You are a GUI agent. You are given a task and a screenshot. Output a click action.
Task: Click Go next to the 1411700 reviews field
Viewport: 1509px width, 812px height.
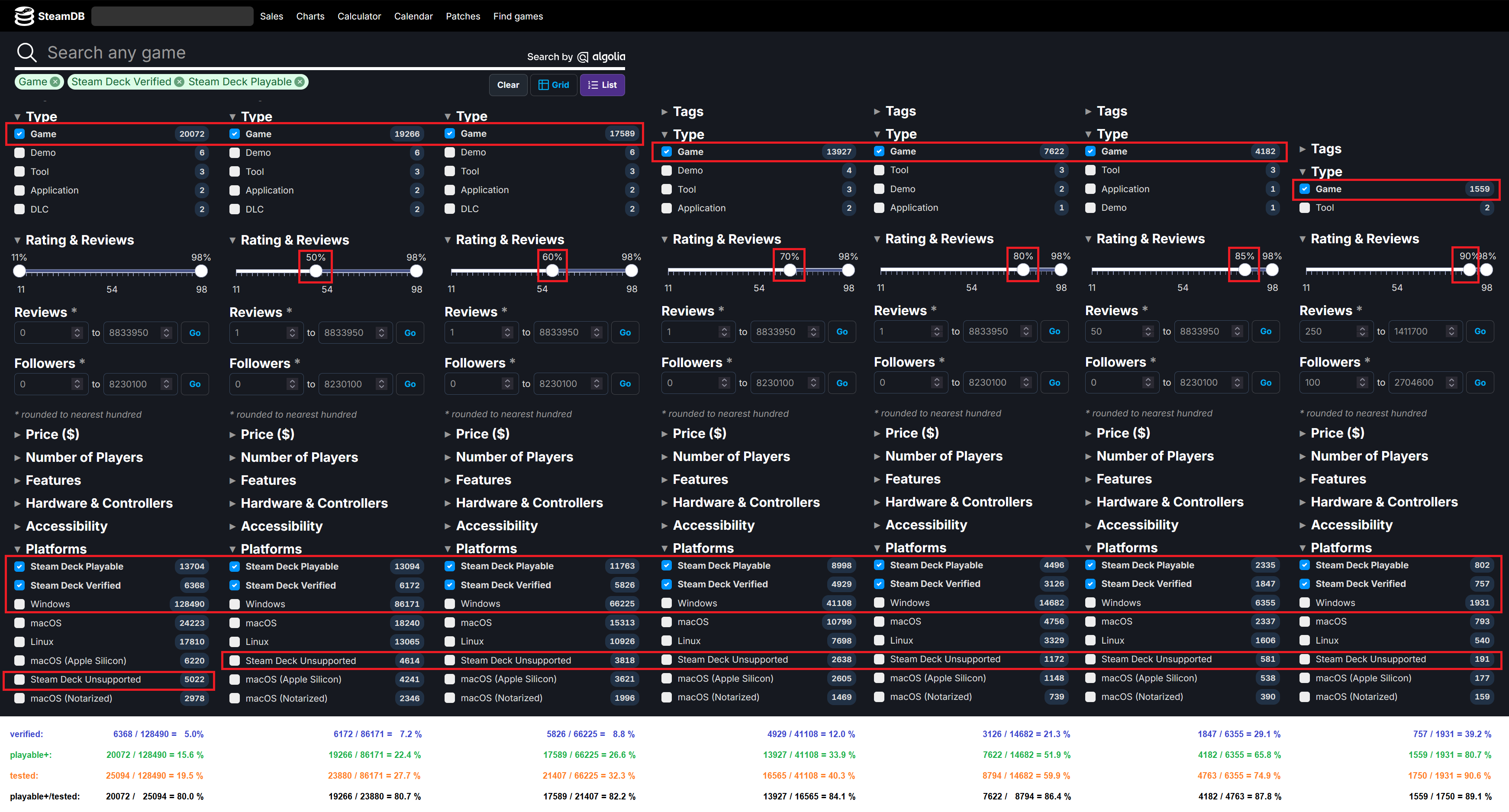[x=1480, y=332]
